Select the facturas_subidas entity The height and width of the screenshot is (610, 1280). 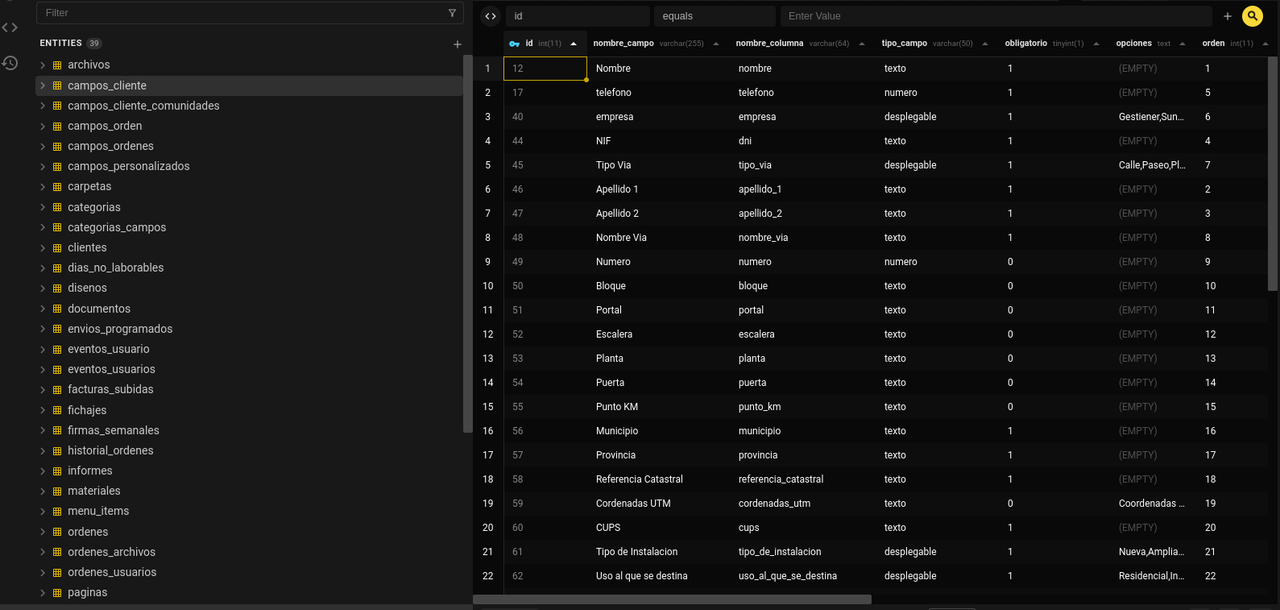(x=110, y=390)
